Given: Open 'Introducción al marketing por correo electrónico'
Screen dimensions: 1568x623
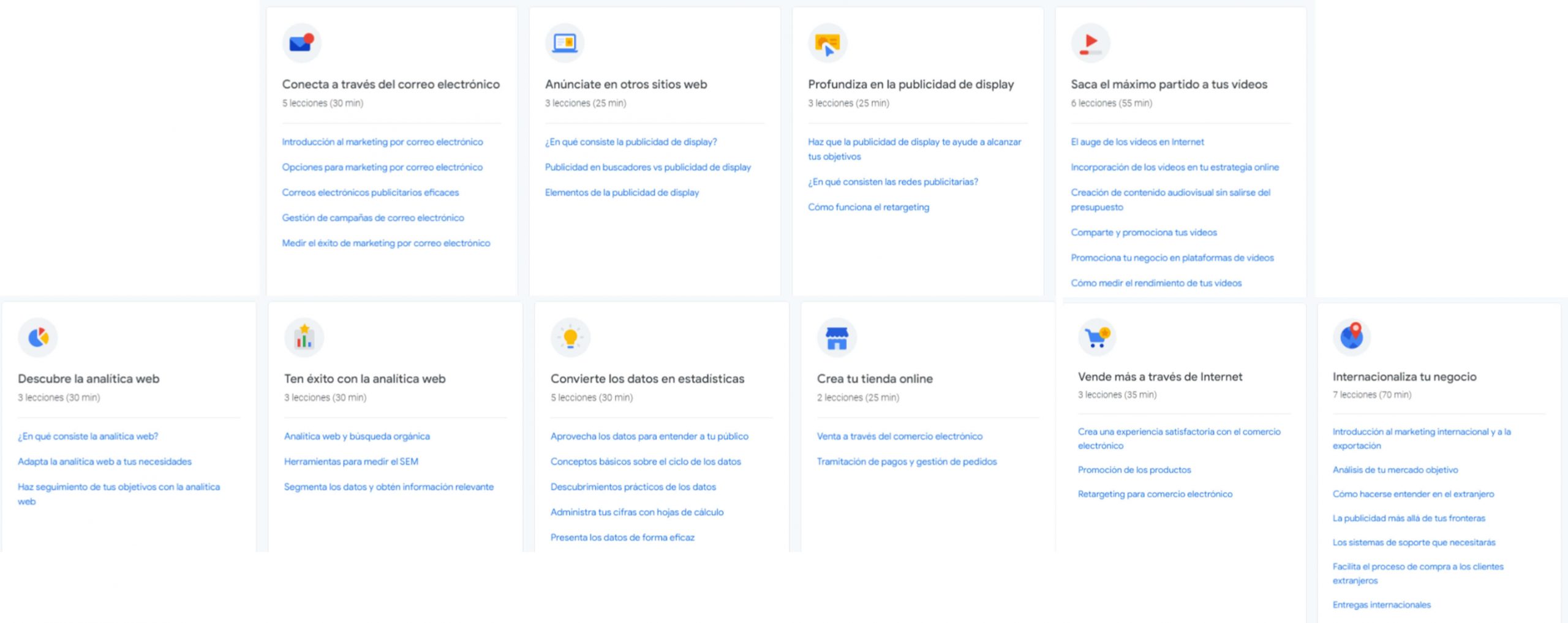Looking at the screenshot, I should pyautogui.click(x=382, y=142).
